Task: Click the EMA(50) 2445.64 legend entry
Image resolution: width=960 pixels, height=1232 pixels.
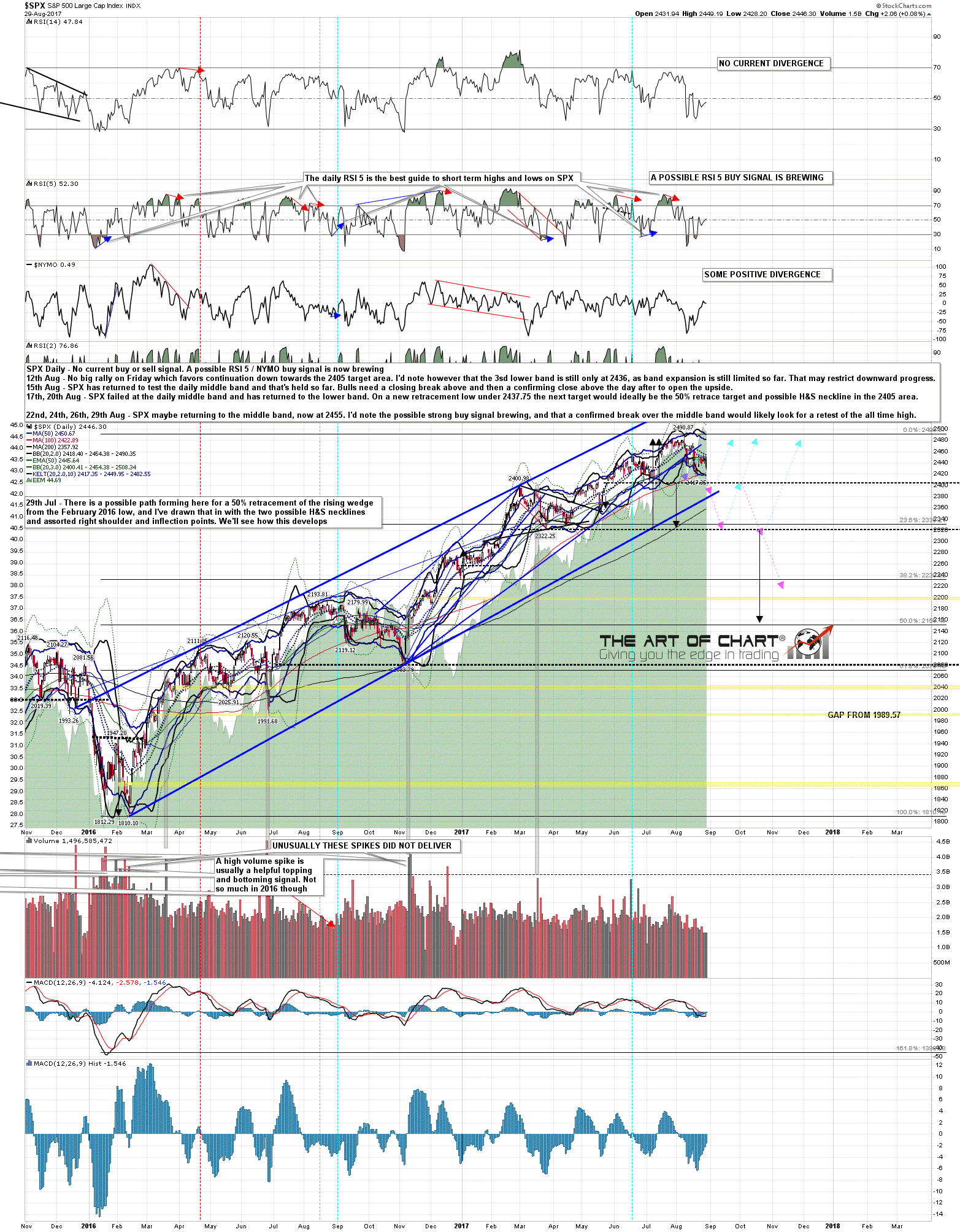Action: coord(52,461)
